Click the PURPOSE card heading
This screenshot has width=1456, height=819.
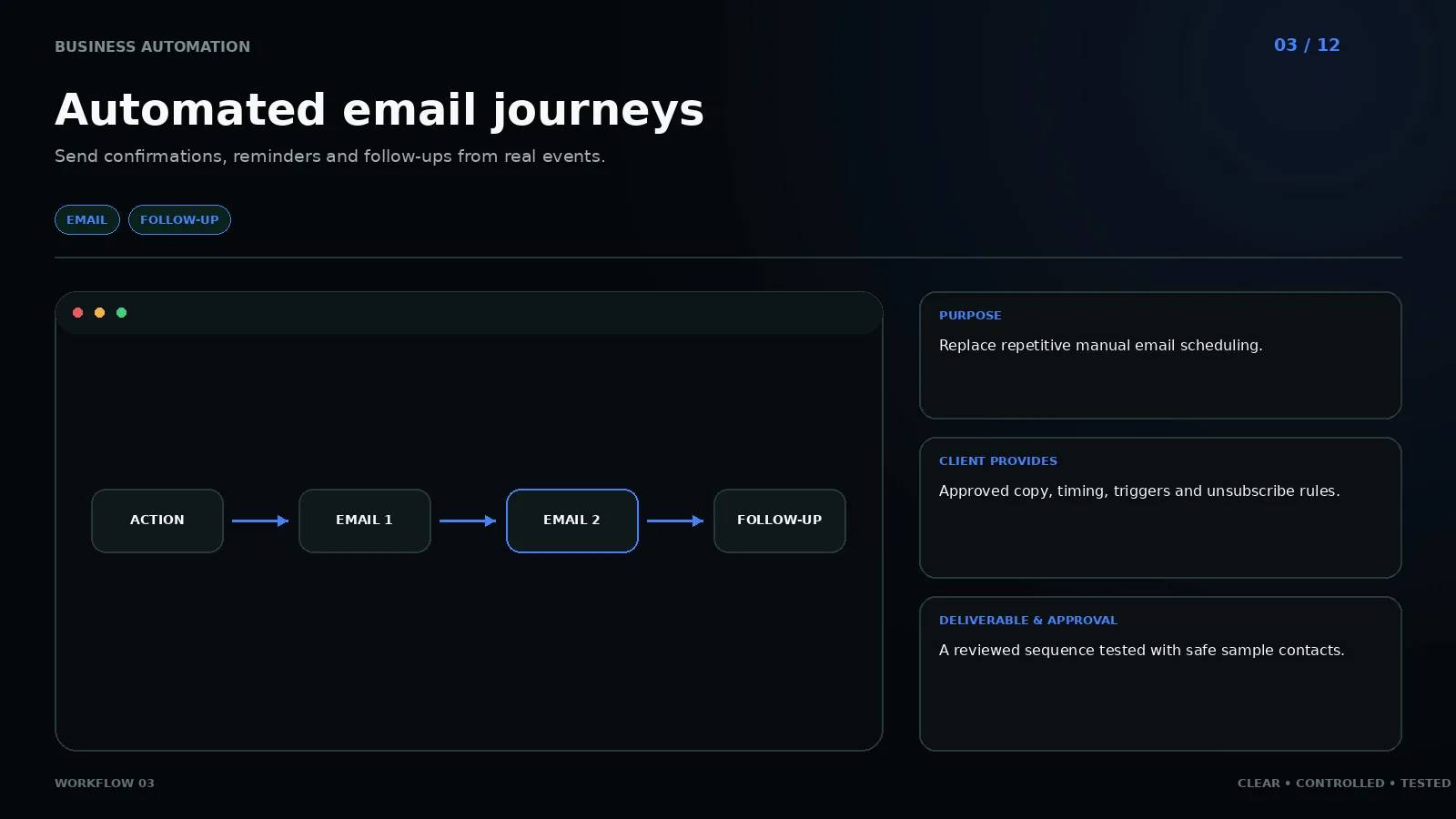[970, 316]
